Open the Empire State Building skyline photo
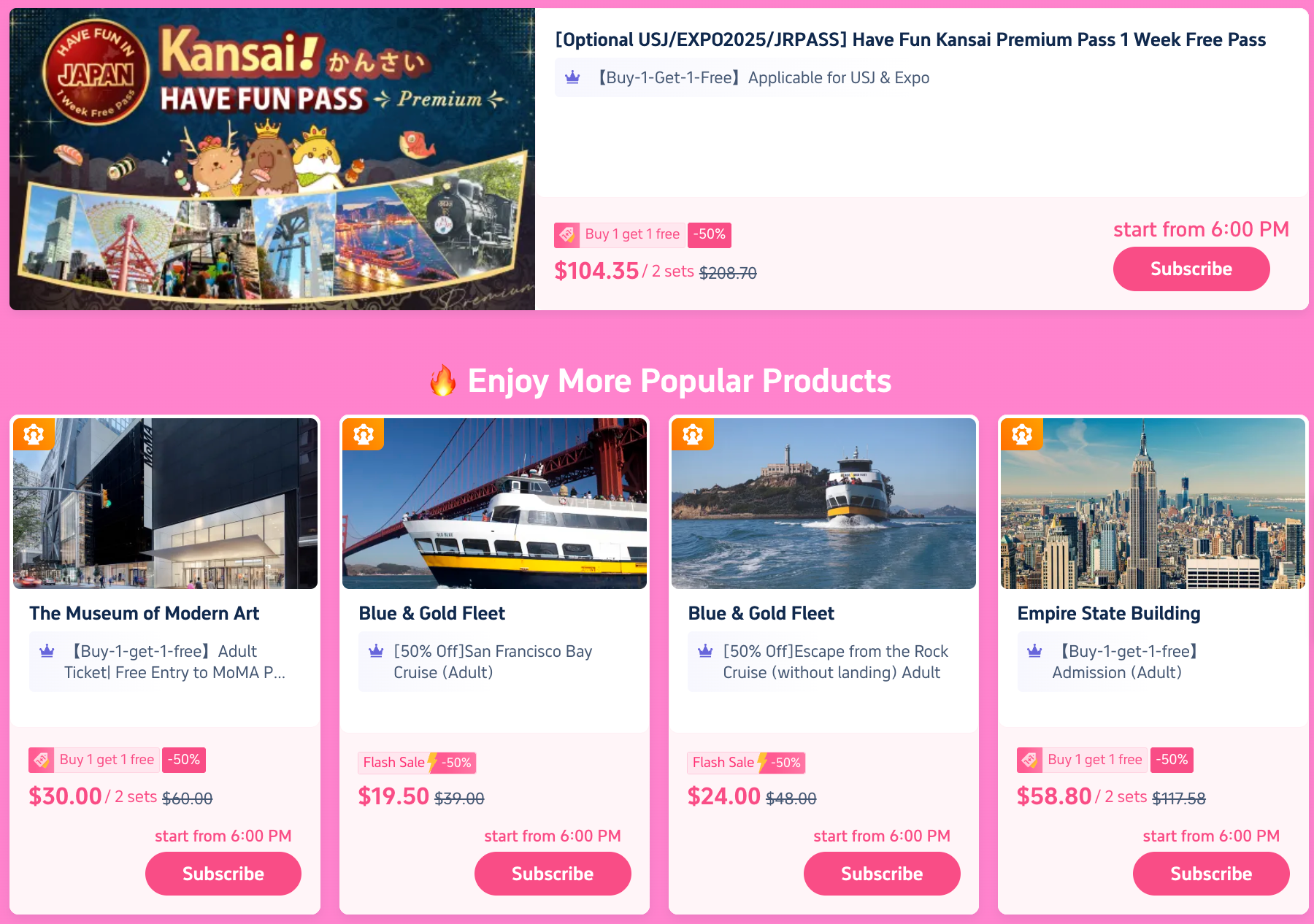The image size is (1314, 924). point(1153,504)
